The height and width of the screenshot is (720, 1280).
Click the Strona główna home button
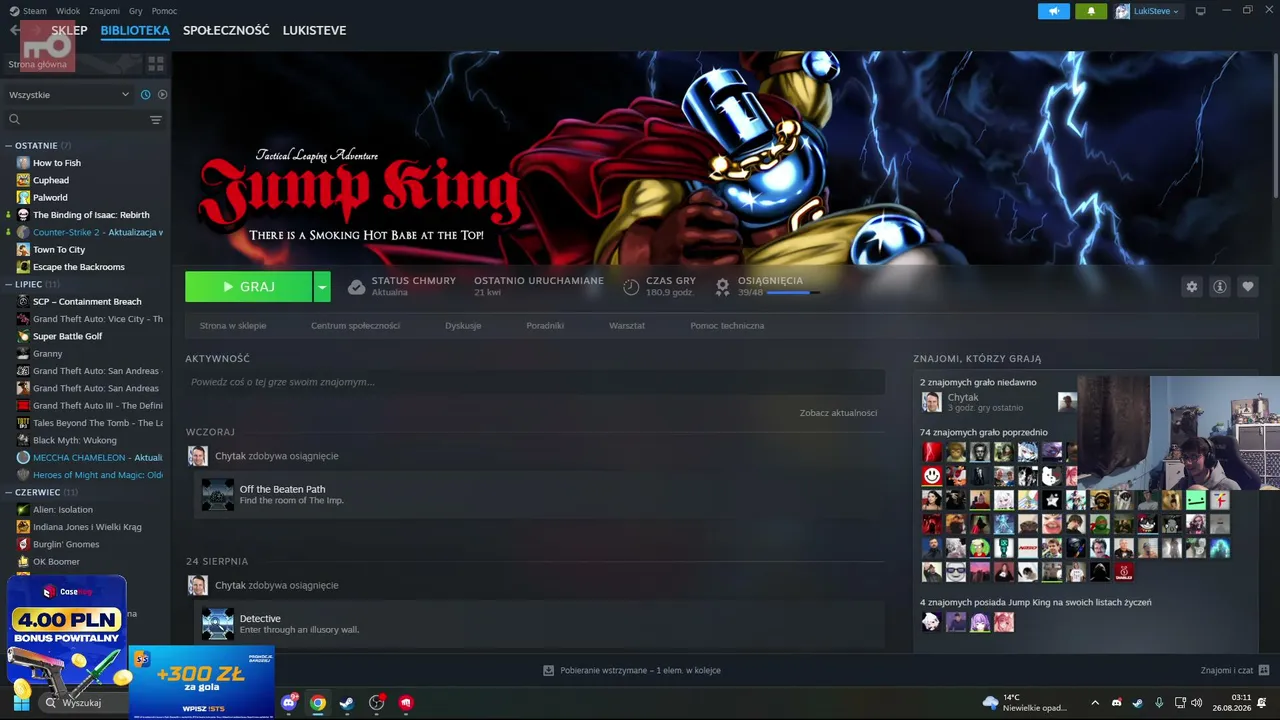point(72,64)
